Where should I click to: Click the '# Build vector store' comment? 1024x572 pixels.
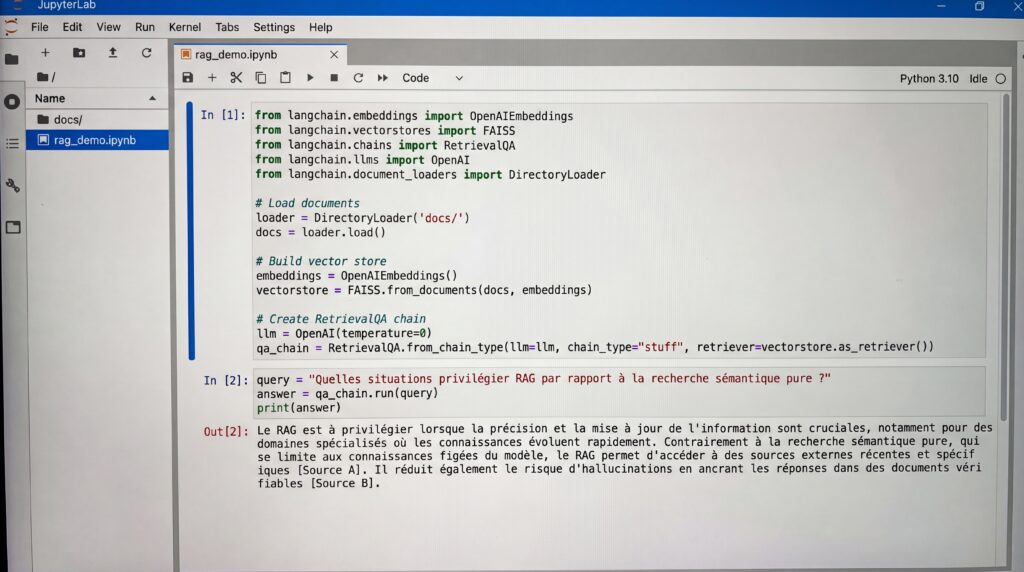click(x=321, y=261)
